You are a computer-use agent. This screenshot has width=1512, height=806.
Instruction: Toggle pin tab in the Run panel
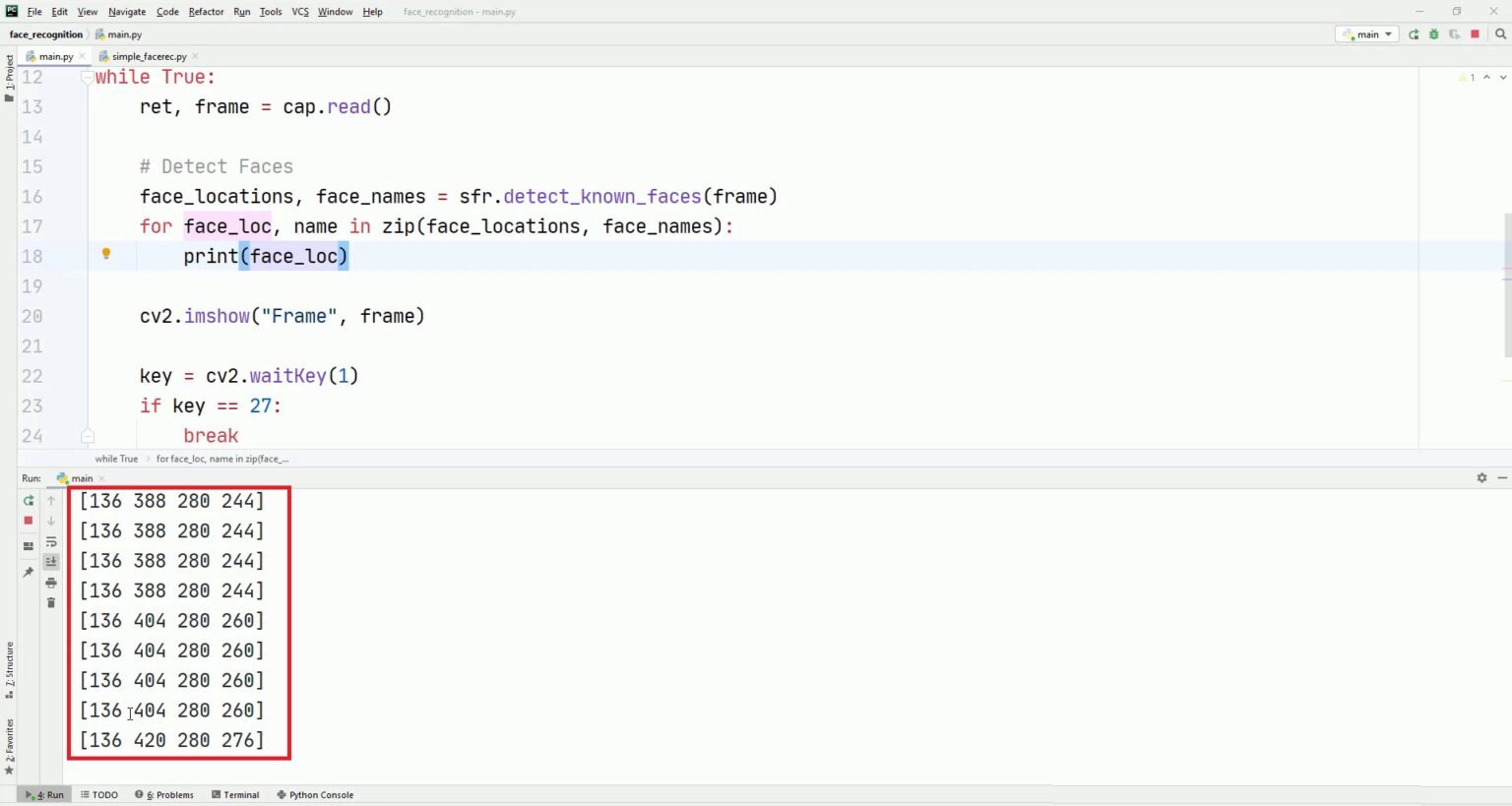click(x=29, y=572)
